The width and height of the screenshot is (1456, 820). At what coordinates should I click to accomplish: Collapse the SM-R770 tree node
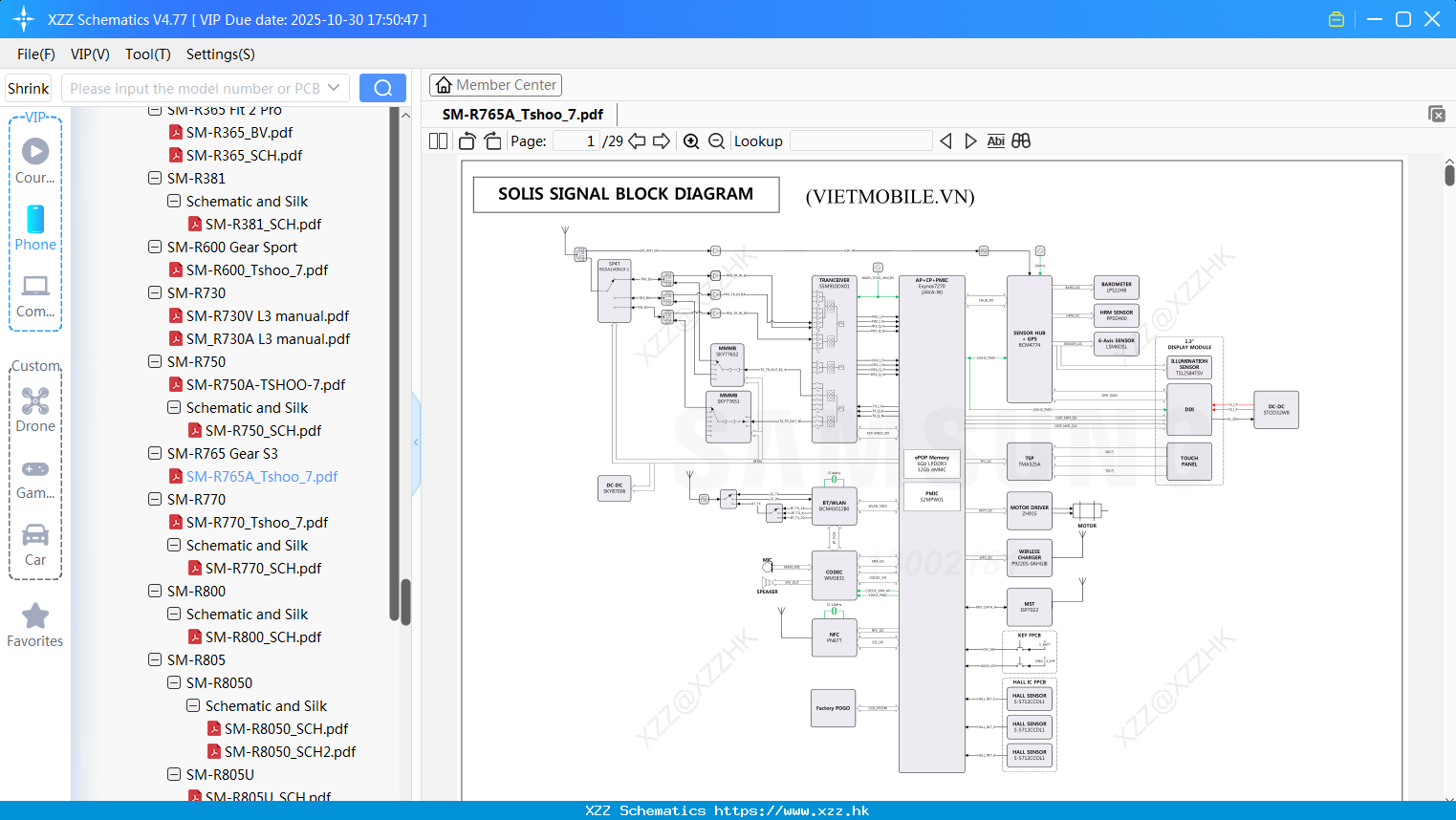[155, 499]
